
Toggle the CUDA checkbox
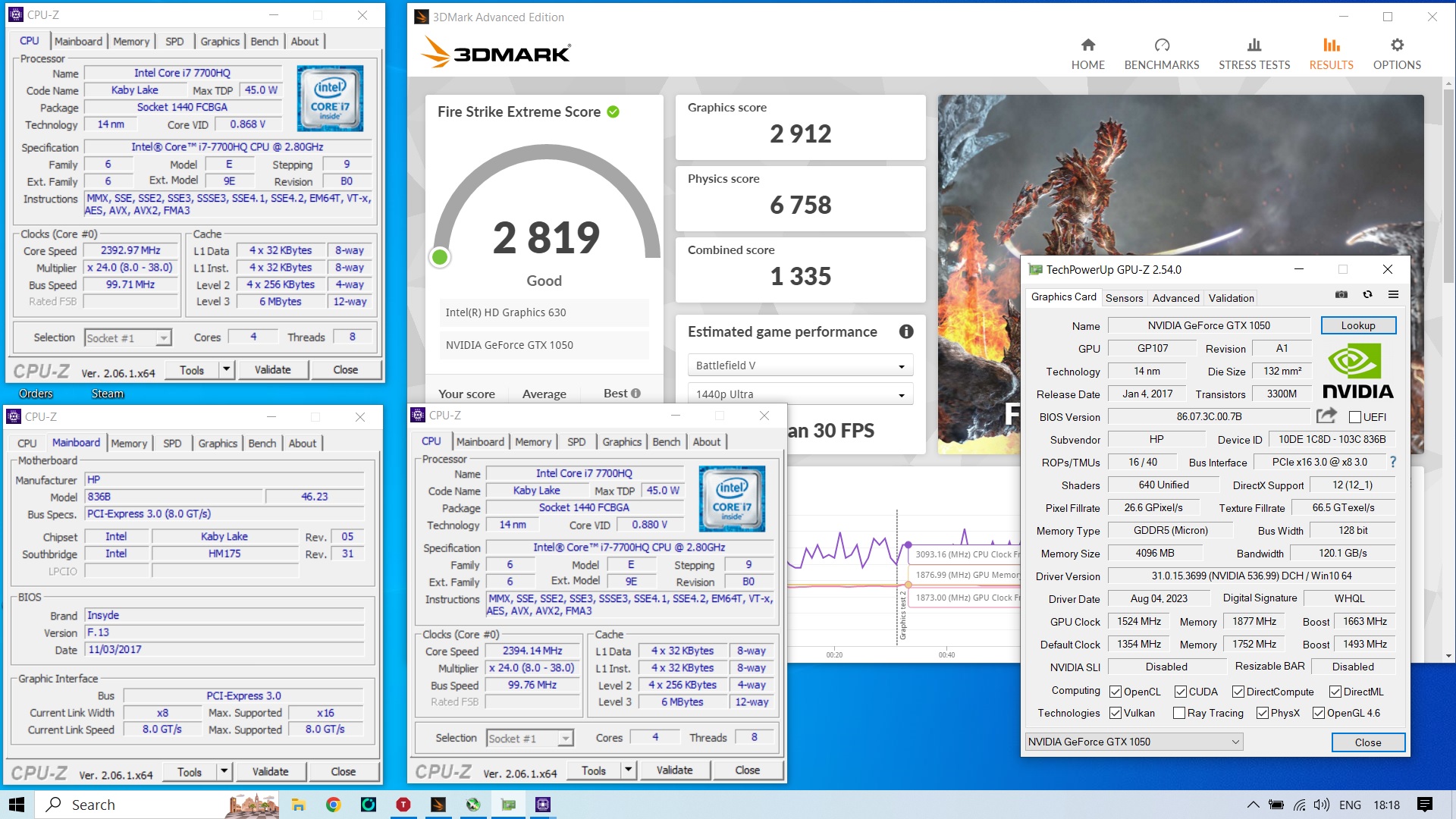coord(1181,692)
